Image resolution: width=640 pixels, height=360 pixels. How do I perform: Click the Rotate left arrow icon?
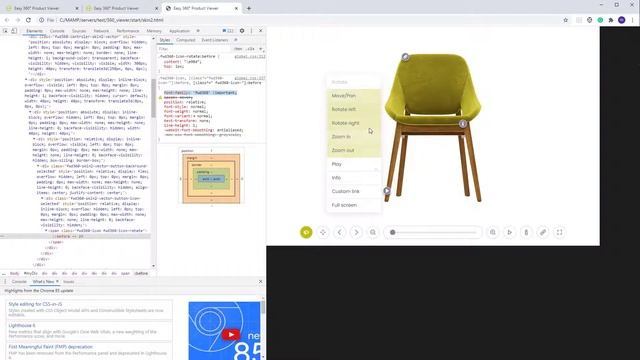pyautogui.click(x=340, y=232)
